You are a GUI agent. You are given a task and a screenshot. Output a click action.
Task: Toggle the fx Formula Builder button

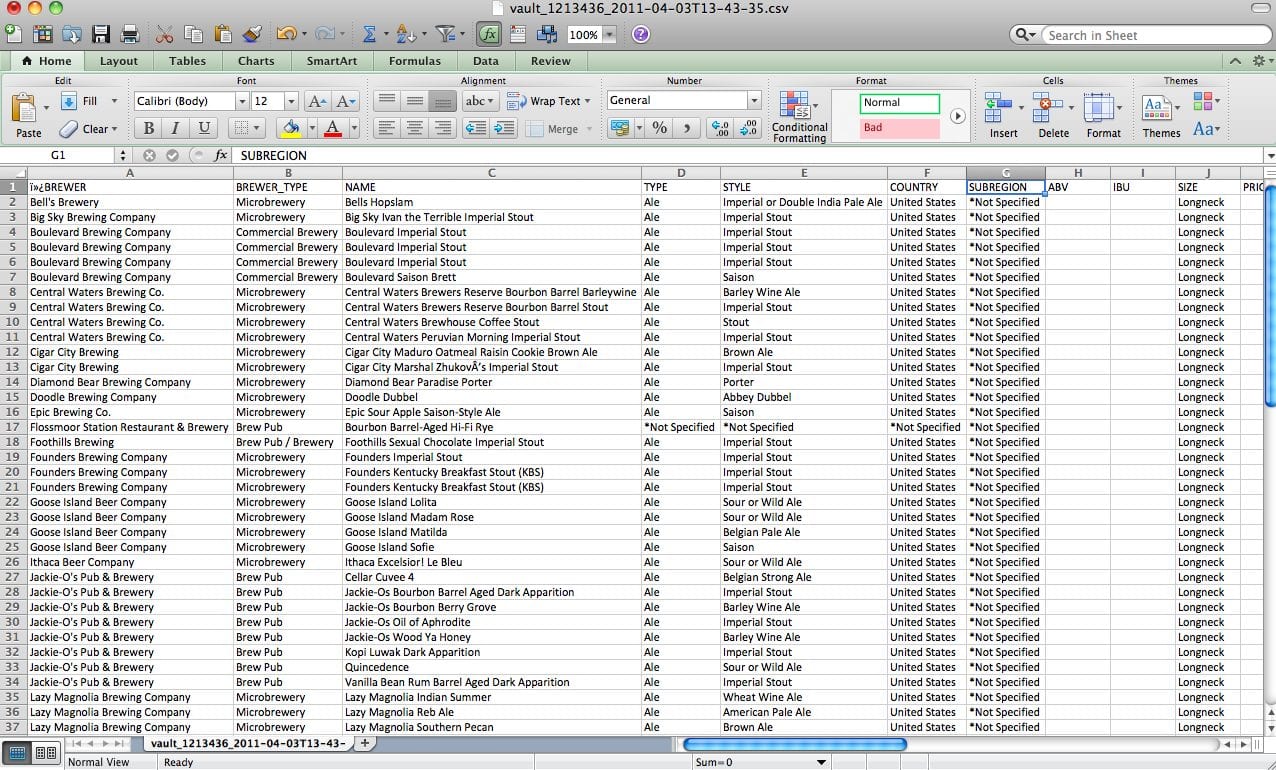pyautogui.click(x=488, y=34)
